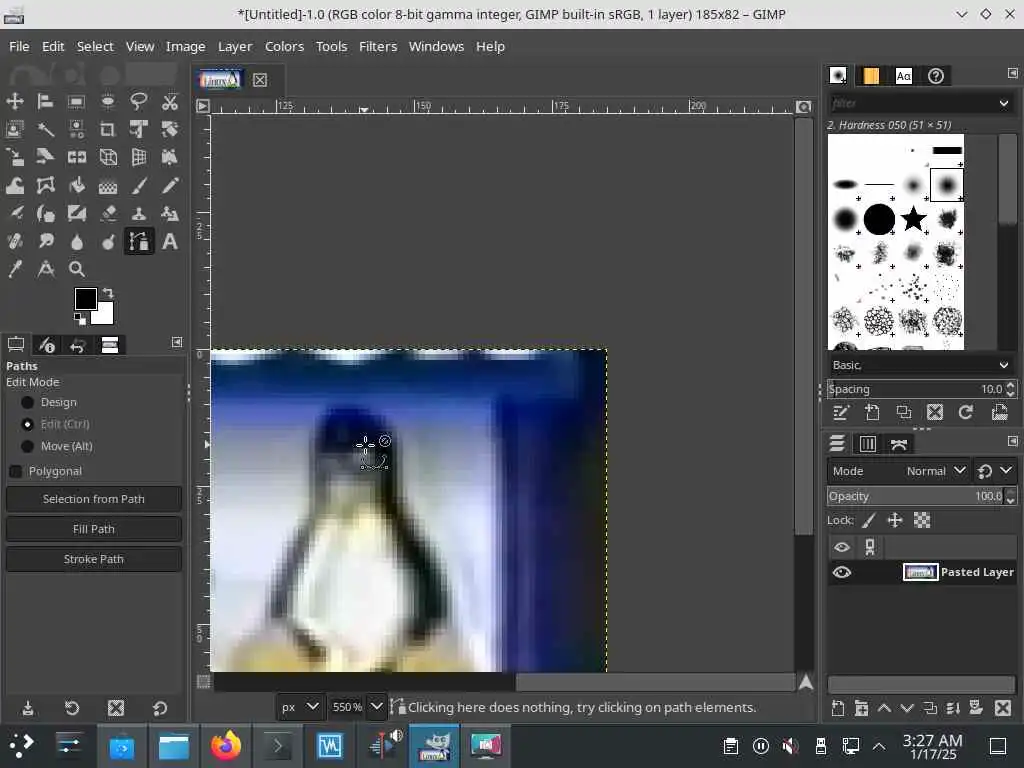Screen dimensions: 1024x768
Task: Select the Zoom magnifier tool
Action: pos(76,269)
